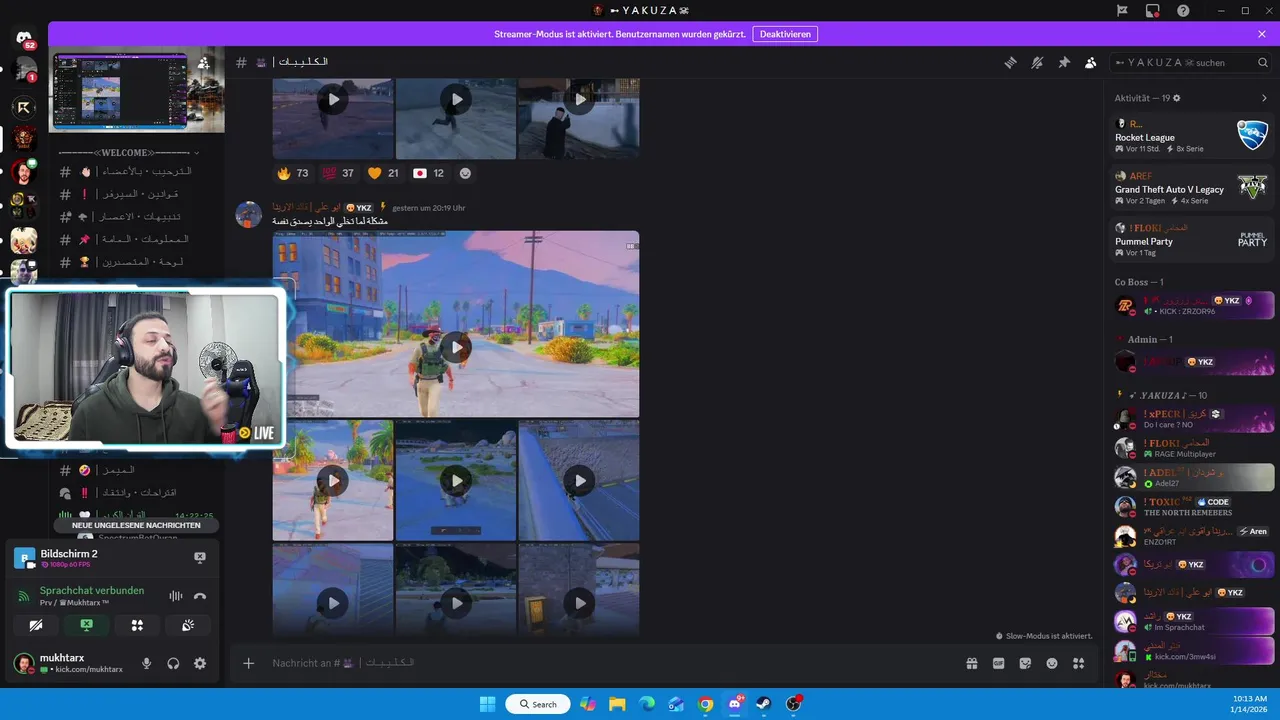Open activity settings gear next to Aktivität
The width and height of the screenshot is (1280, 720).
pos(1177,98)
